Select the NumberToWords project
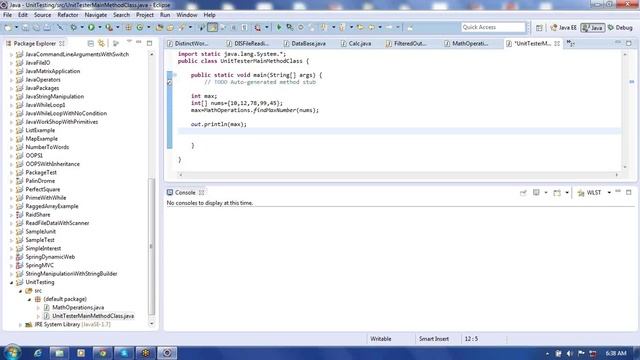This screenshot has width=640, height=360. (47, 147)
